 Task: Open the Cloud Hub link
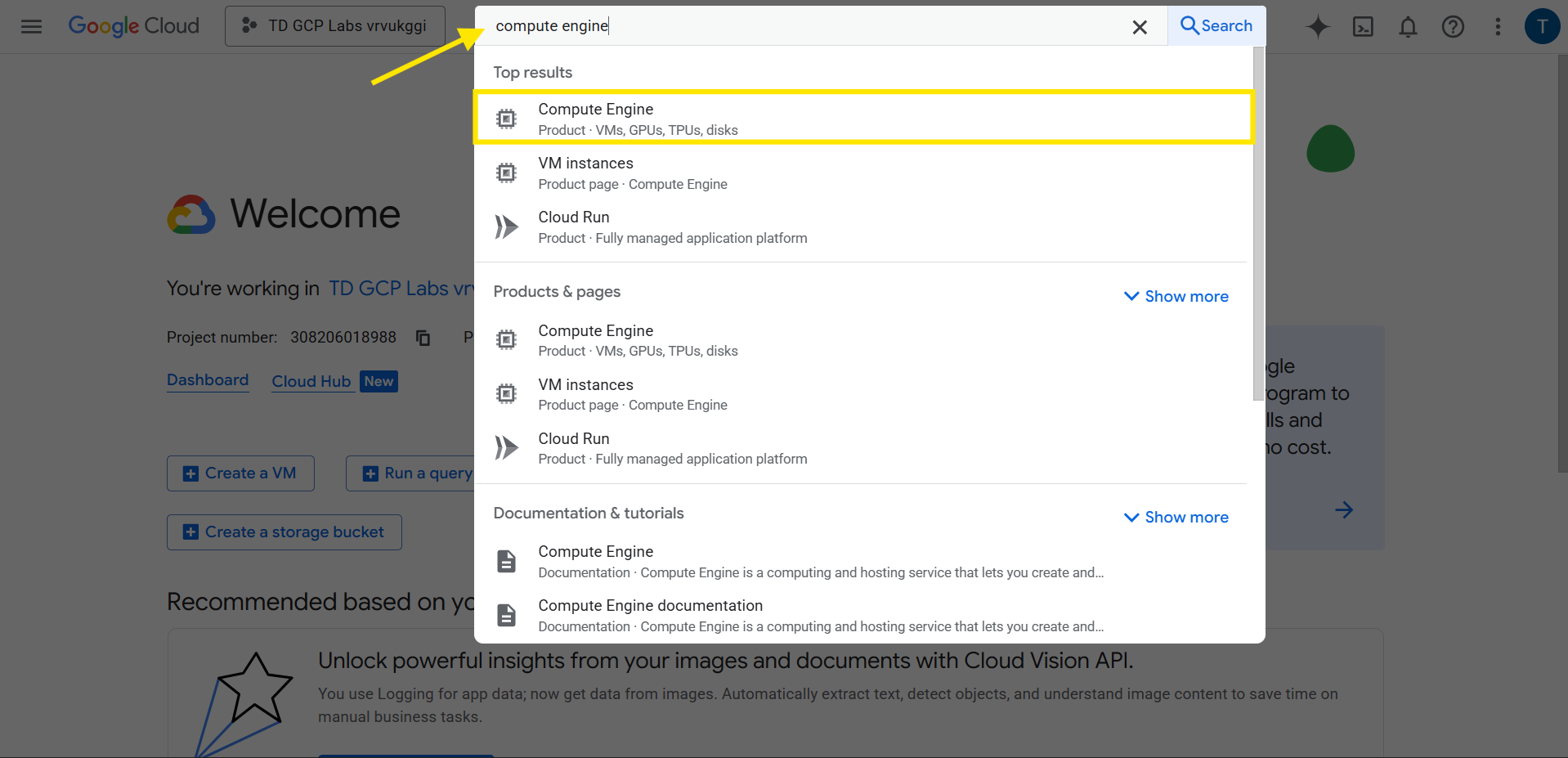311,381
